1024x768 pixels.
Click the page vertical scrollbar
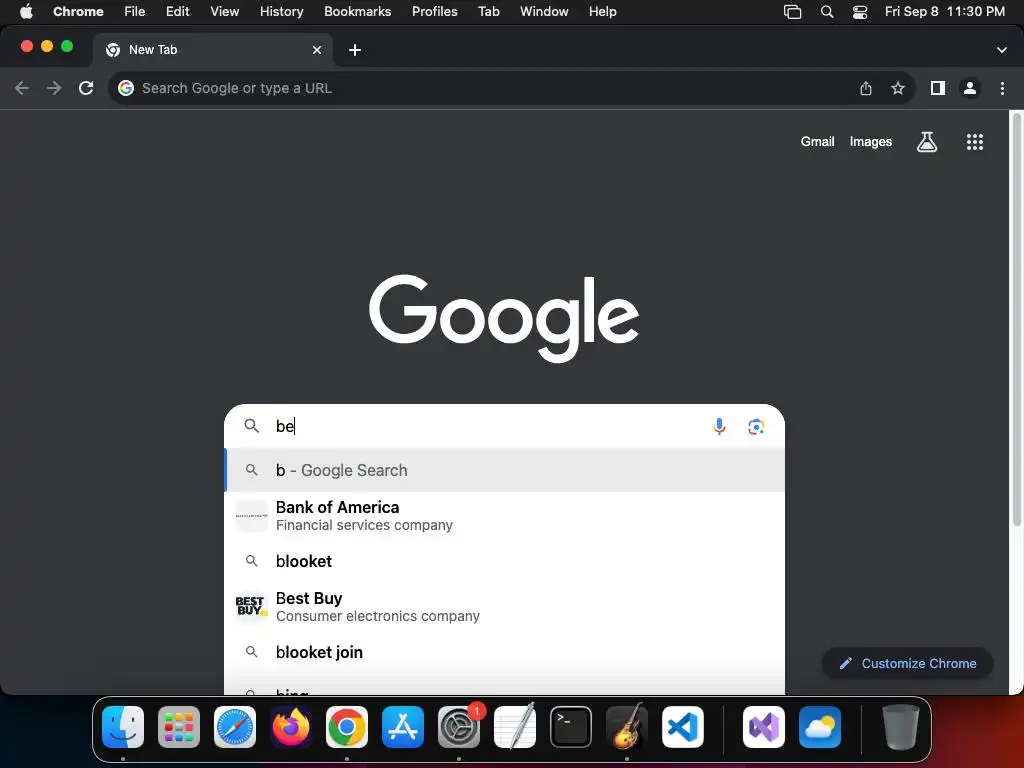[1016, 320]
